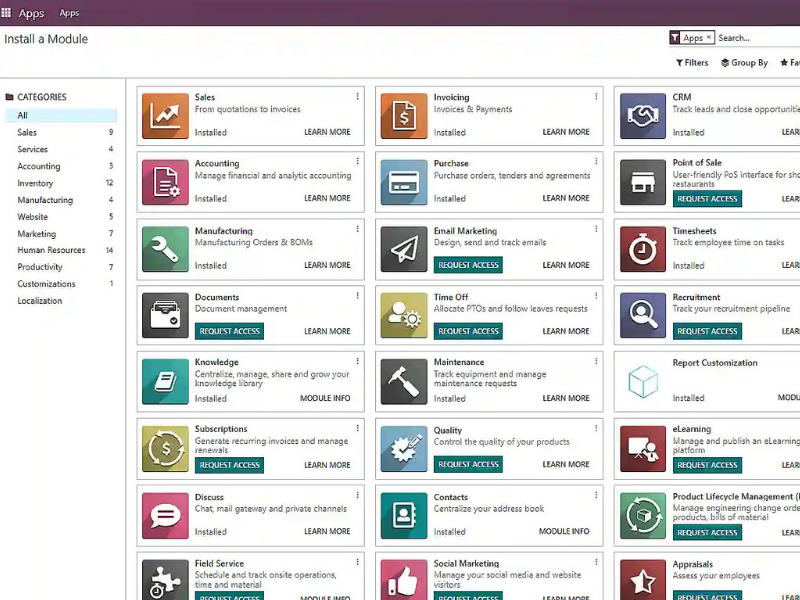The image size is (800, 600).
Task: Click Learn More on Accounting card
Action: click(x=327, y=198)
